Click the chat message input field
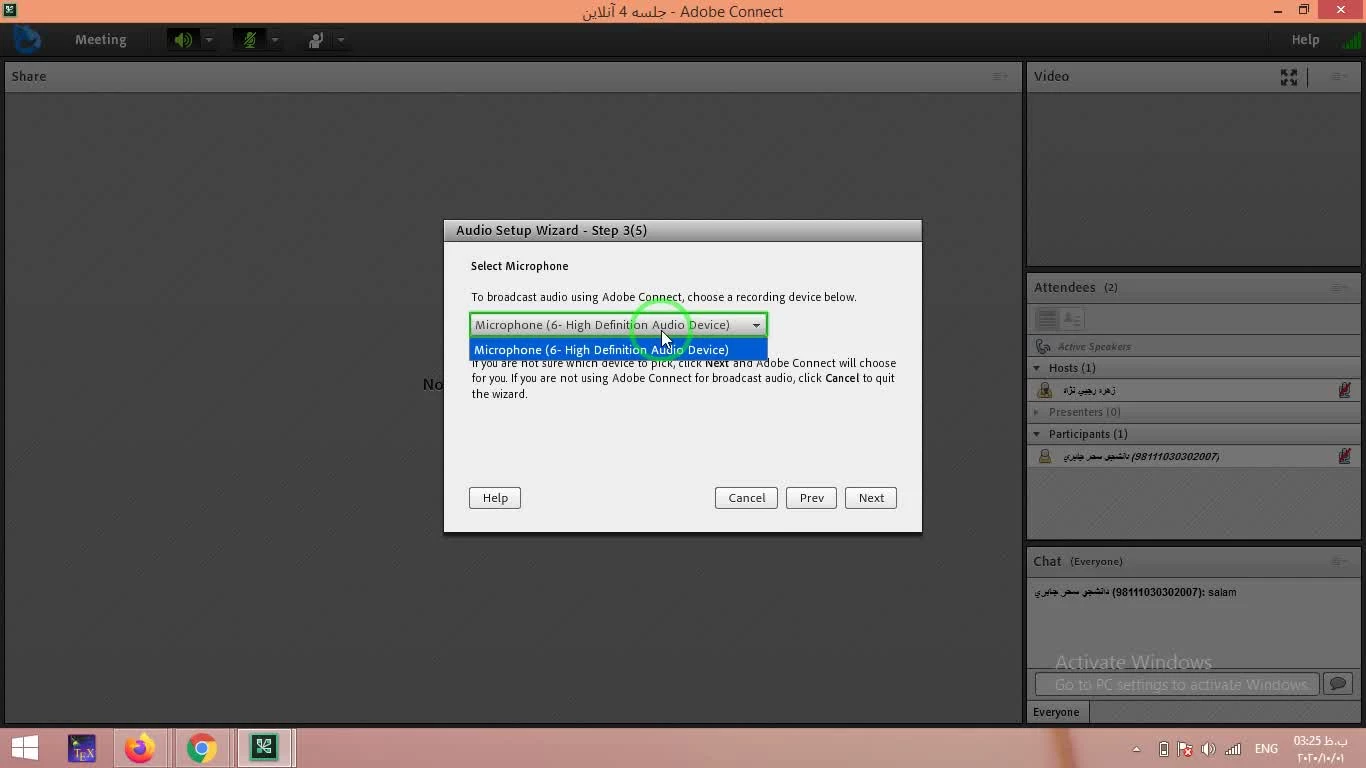Screen dimensions: 1366x768 pyautogui.click(x=1177, y=684)
